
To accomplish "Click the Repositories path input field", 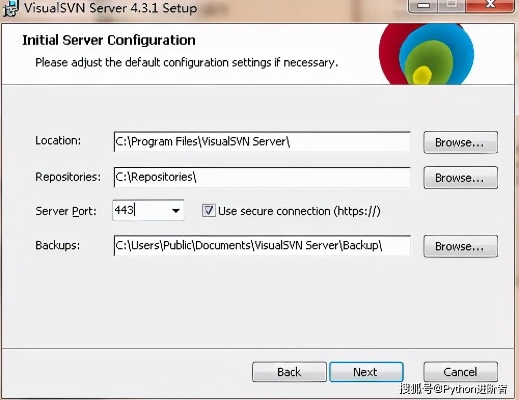I will click(x=262, y=177).
